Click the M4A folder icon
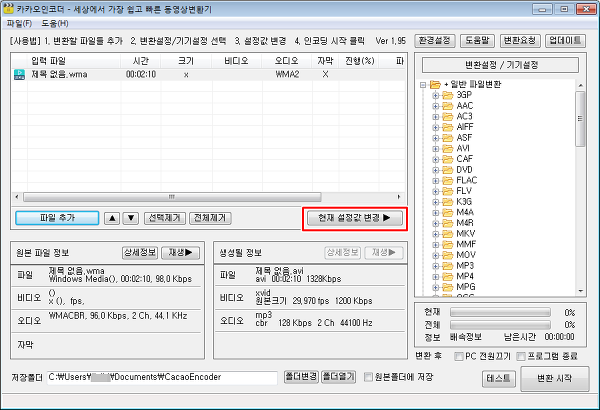The width and height of the screenshot is (600, 410). click(x=448, y=212)
